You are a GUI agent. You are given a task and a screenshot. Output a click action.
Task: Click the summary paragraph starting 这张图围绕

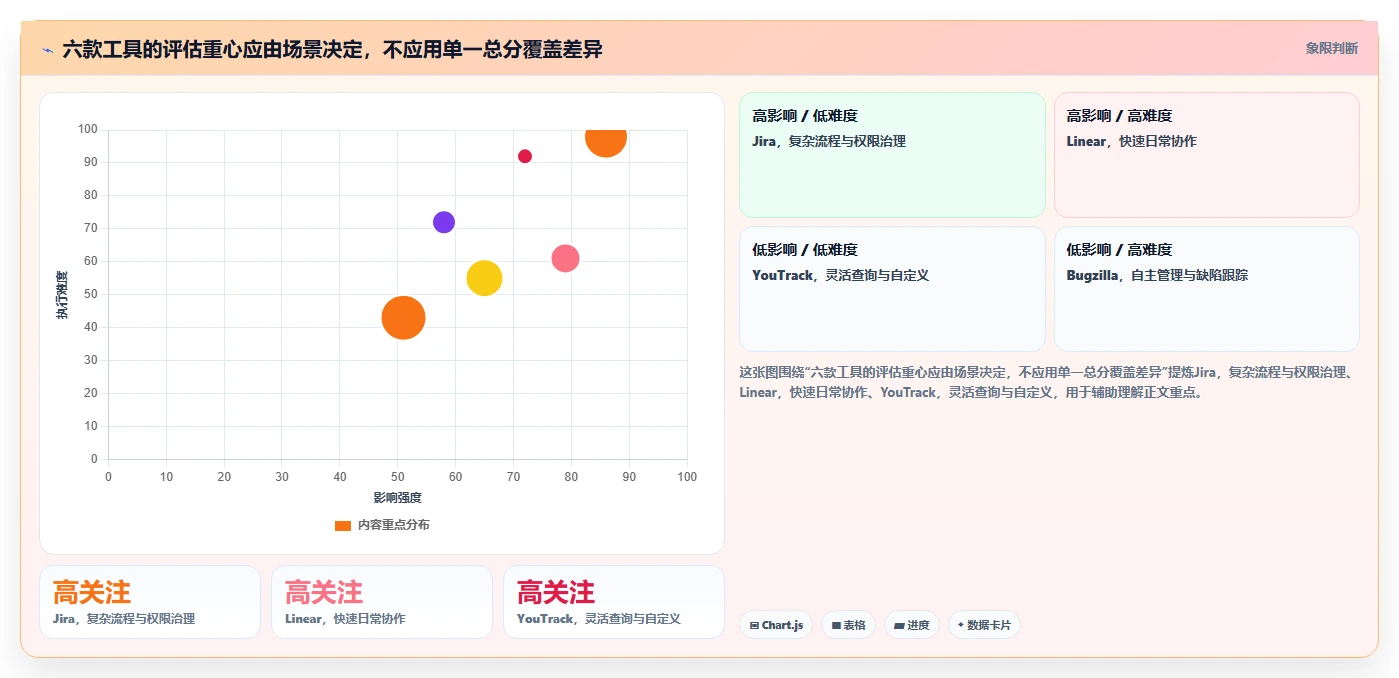(x=1048, y=382)
